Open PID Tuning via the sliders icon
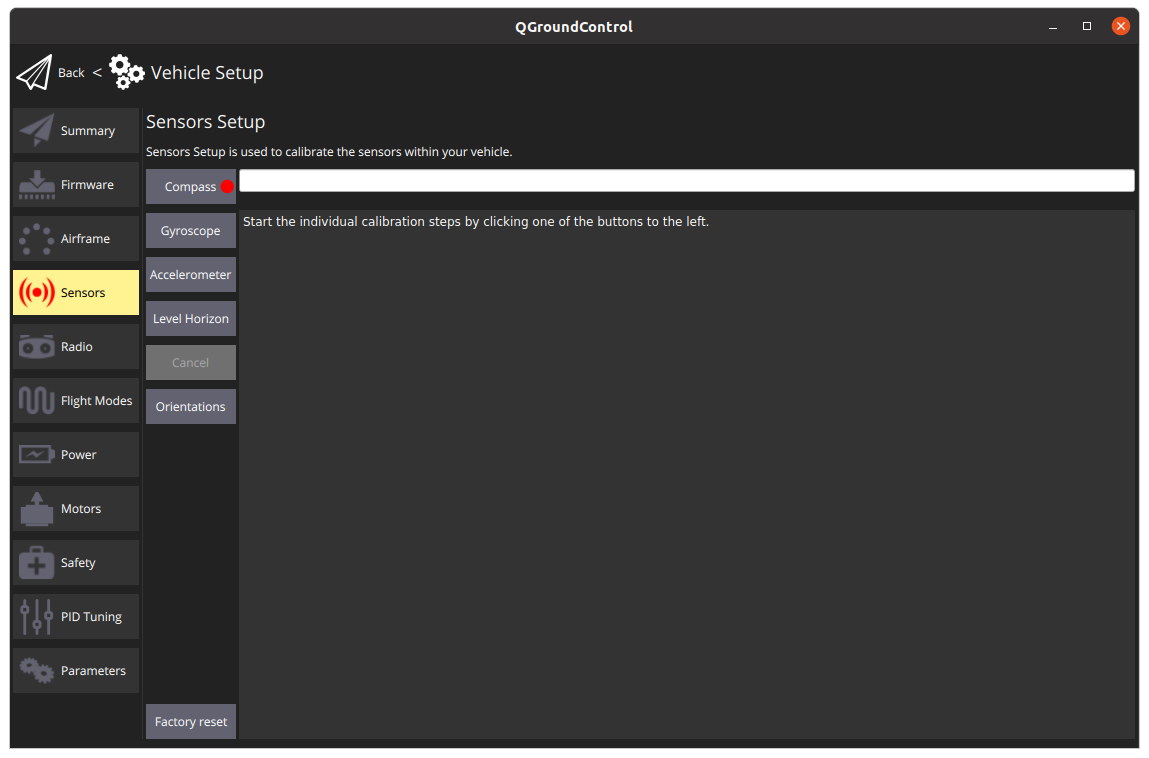 pos(36,616)
